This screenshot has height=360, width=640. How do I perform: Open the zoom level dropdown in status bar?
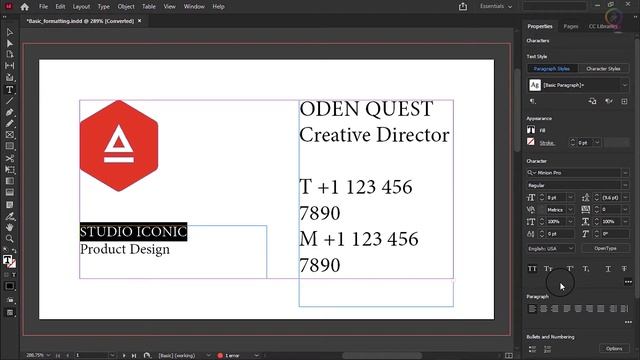(49, 356)
